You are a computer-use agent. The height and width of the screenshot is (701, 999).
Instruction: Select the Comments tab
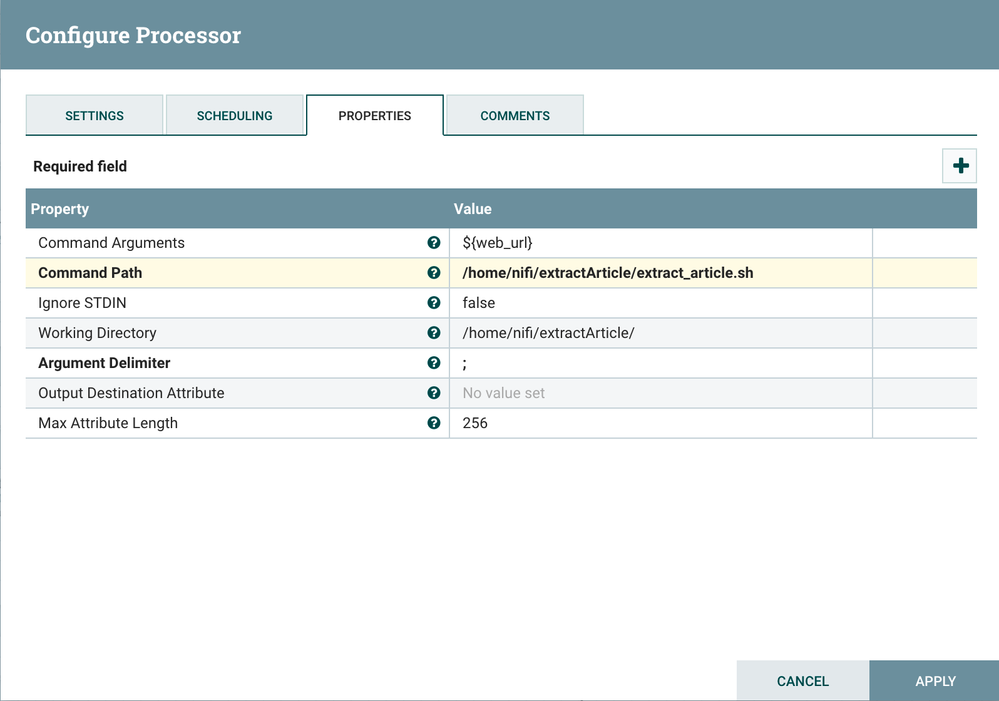coord(515,116)
